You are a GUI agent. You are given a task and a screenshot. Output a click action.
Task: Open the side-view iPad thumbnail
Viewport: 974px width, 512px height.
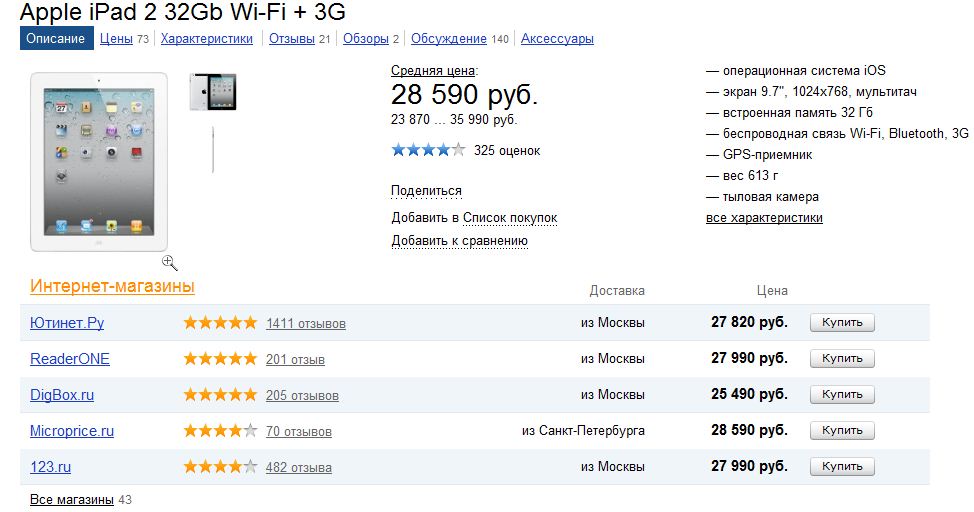click(213, 148)
